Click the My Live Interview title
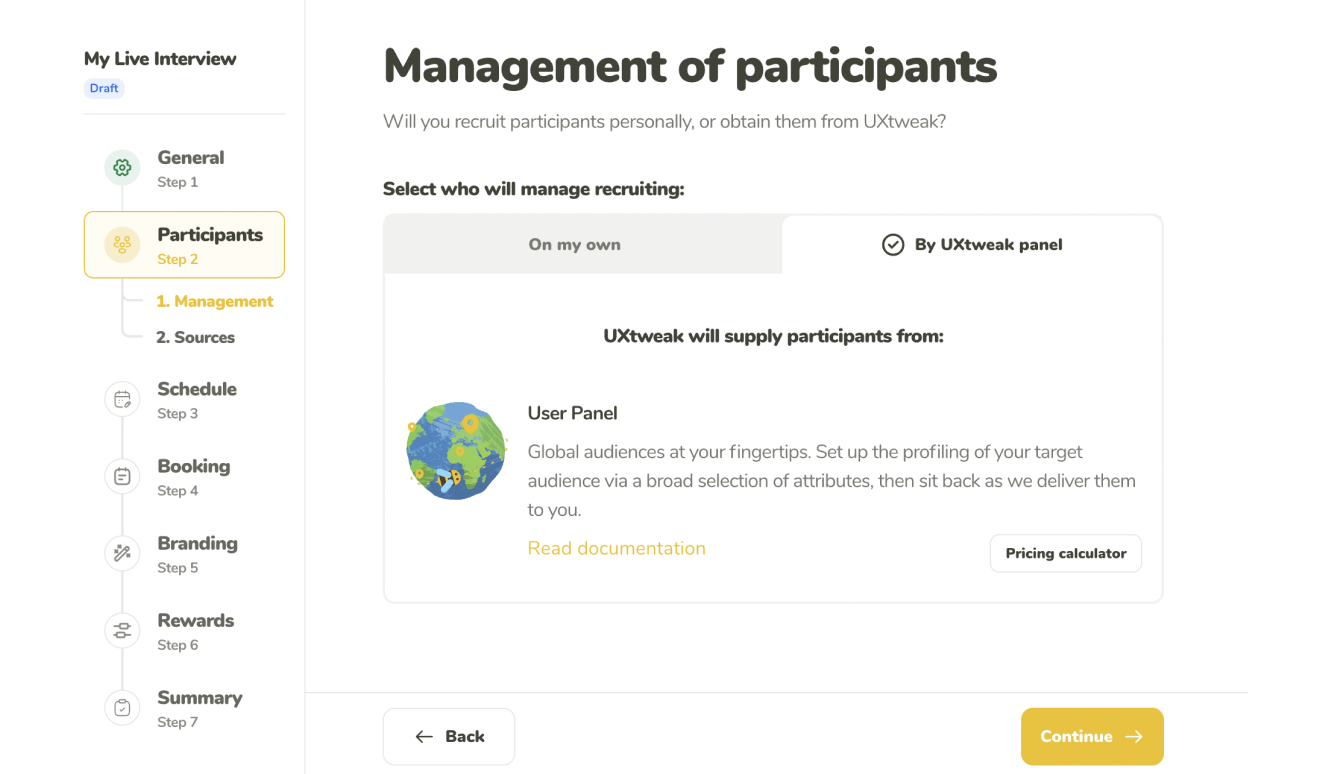This screenshot has width=1320, height=774. coord(160,59)
